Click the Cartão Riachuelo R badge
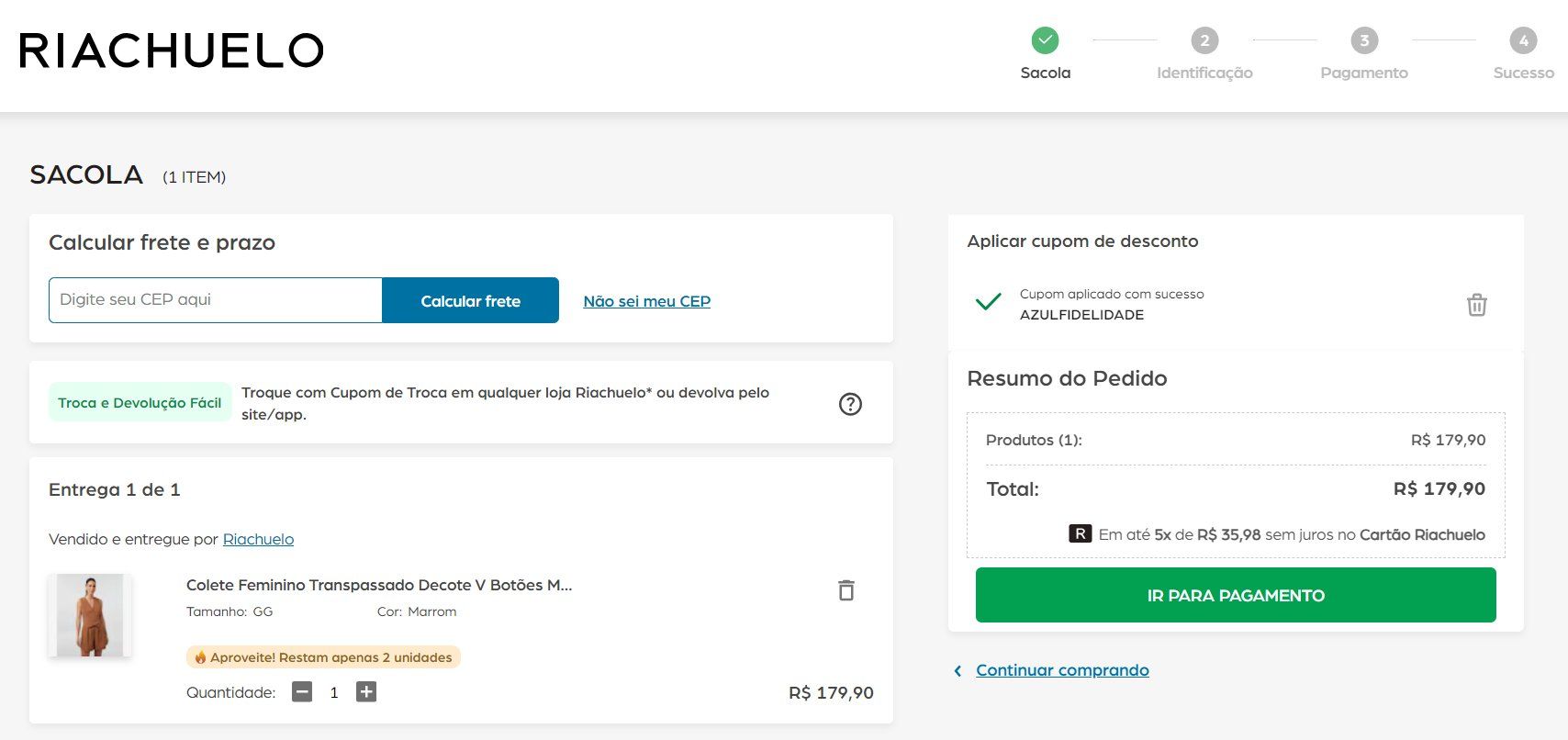The width and height of the screenshot is (1568, 740). [x=1081, y=533]
